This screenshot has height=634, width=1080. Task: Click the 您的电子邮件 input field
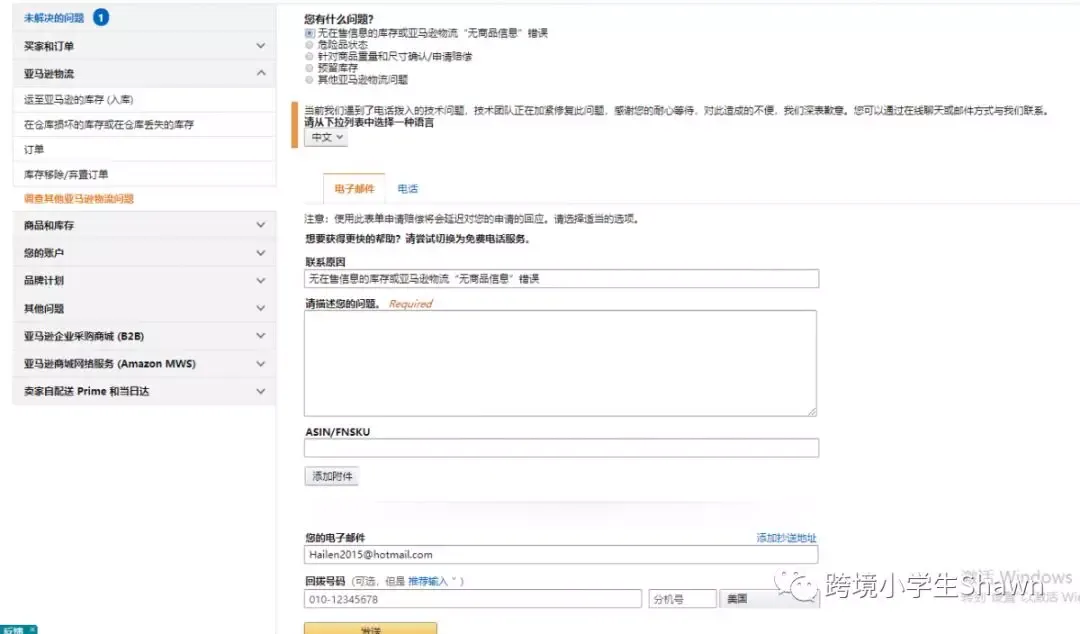(x=561, y=555)
